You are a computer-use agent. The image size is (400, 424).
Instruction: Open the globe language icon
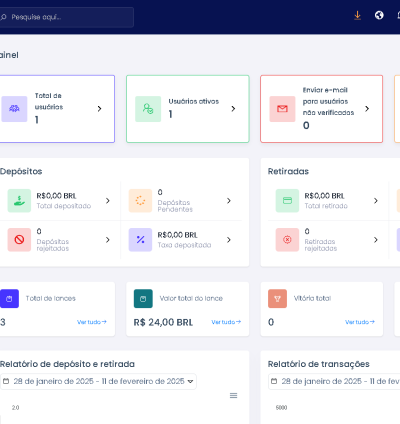click(x=379, y=15)
